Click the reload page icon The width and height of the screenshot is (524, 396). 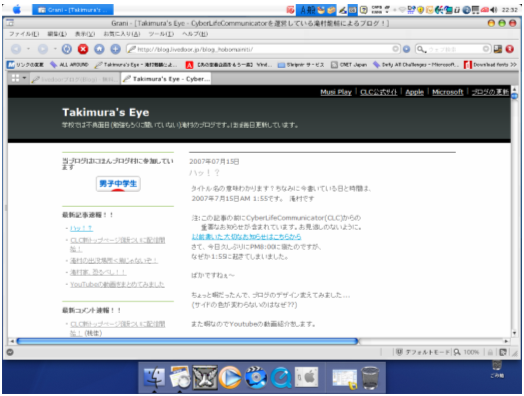click(67, 49)
